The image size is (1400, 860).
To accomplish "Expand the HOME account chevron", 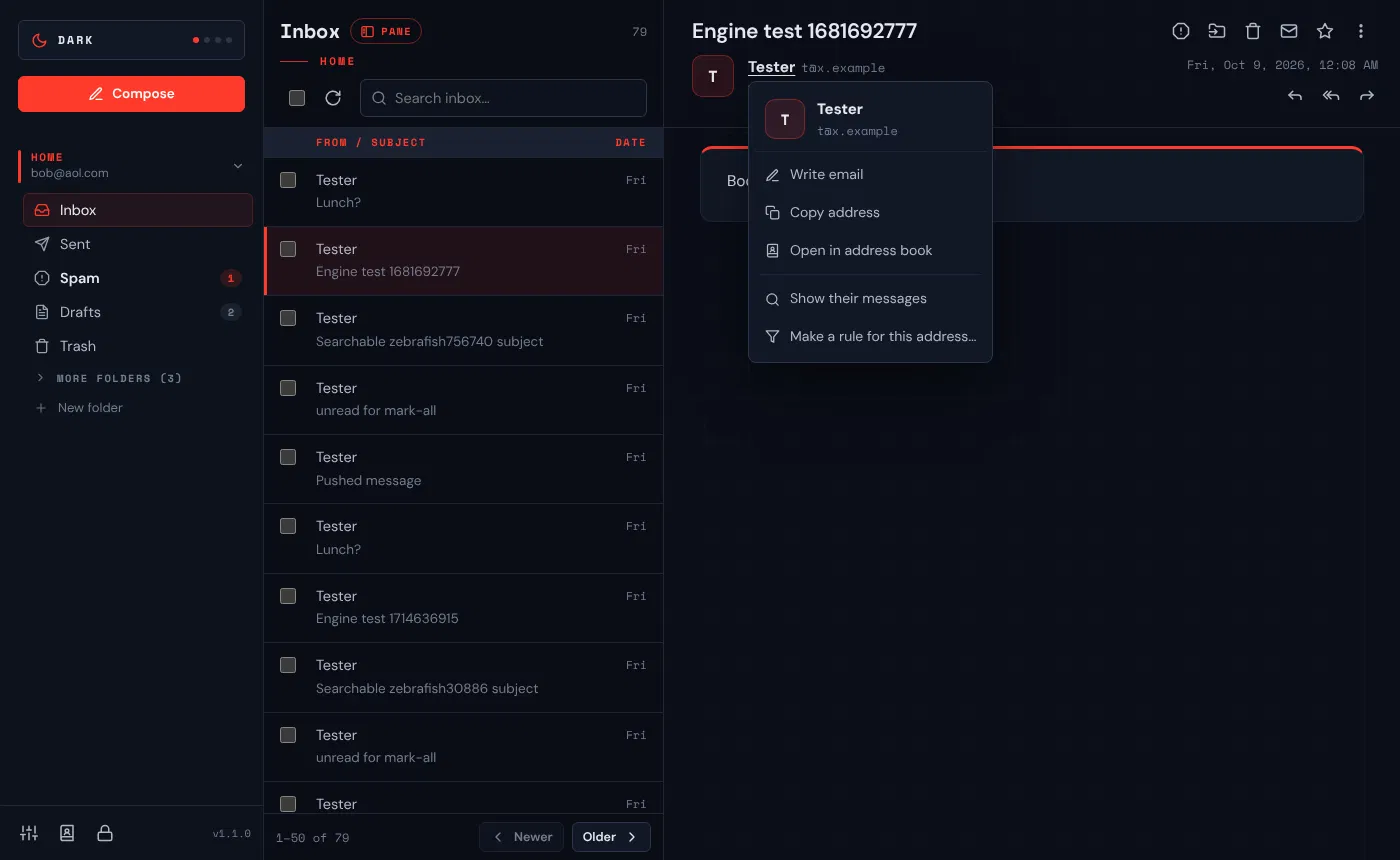I will (x=238, y=166).
